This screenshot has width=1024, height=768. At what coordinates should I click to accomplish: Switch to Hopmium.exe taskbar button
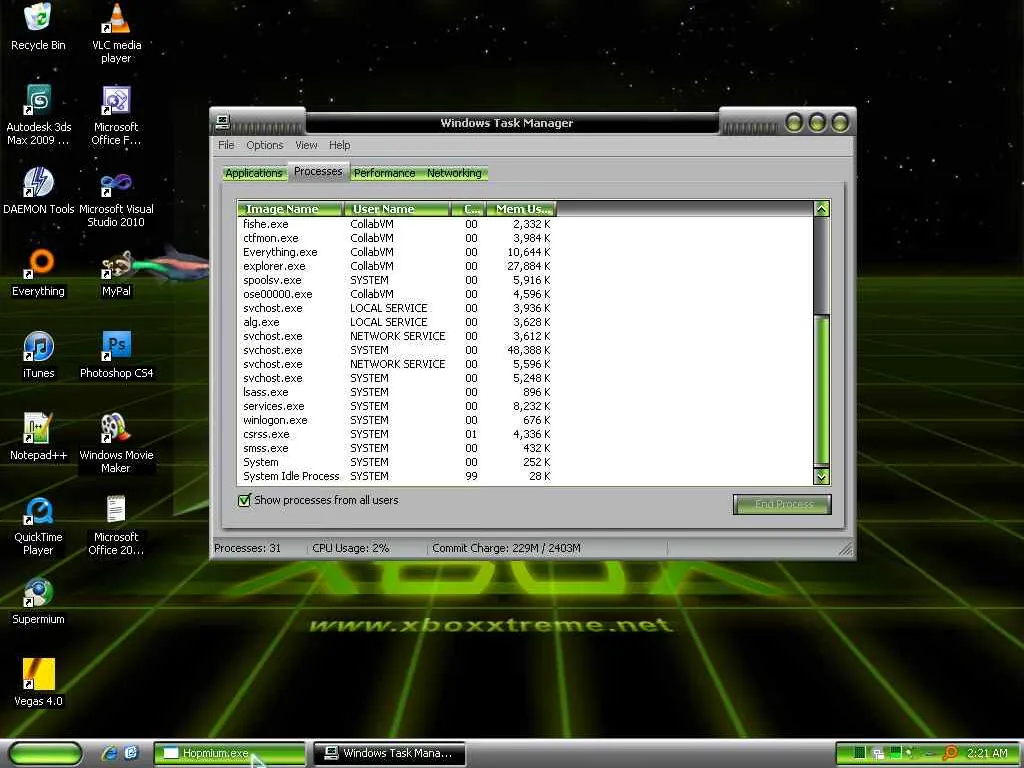230,754
